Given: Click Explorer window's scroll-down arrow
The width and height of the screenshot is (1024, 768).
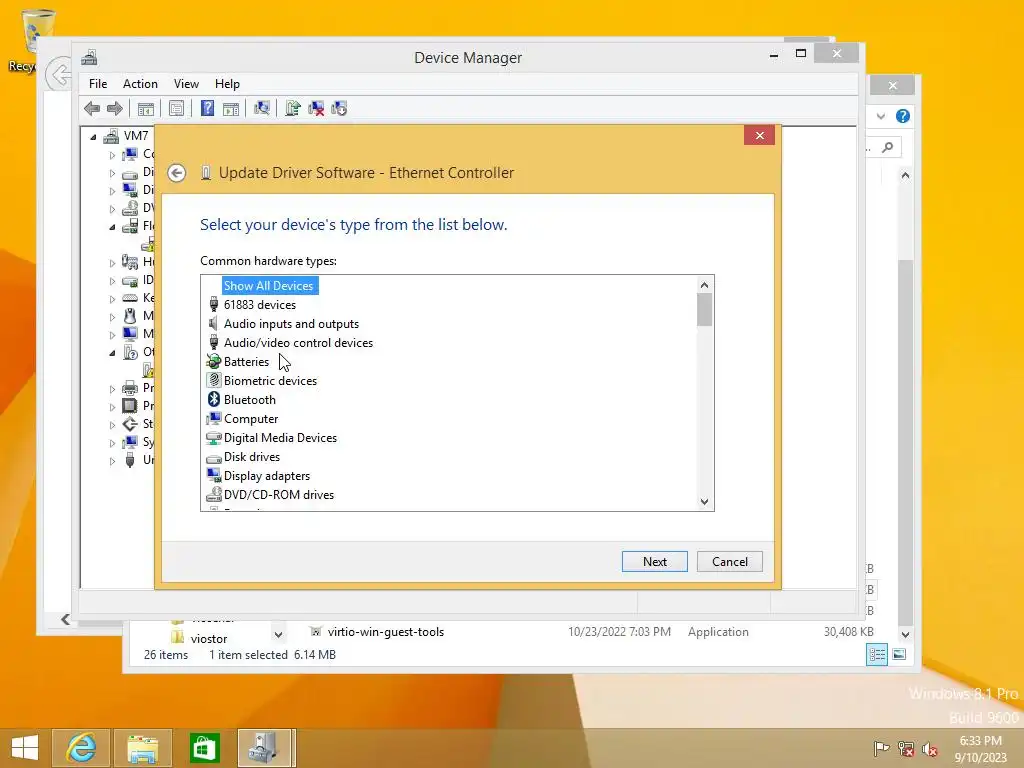Looking at the screenshot, I should [905, 634].
